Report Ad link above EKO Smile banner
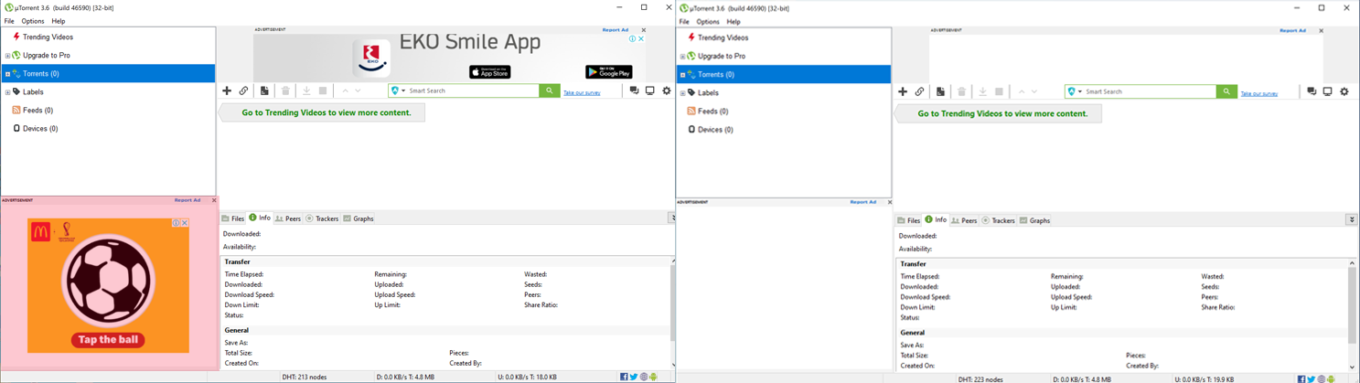This screenshot has width=1360, height=383. pos(615,30)
